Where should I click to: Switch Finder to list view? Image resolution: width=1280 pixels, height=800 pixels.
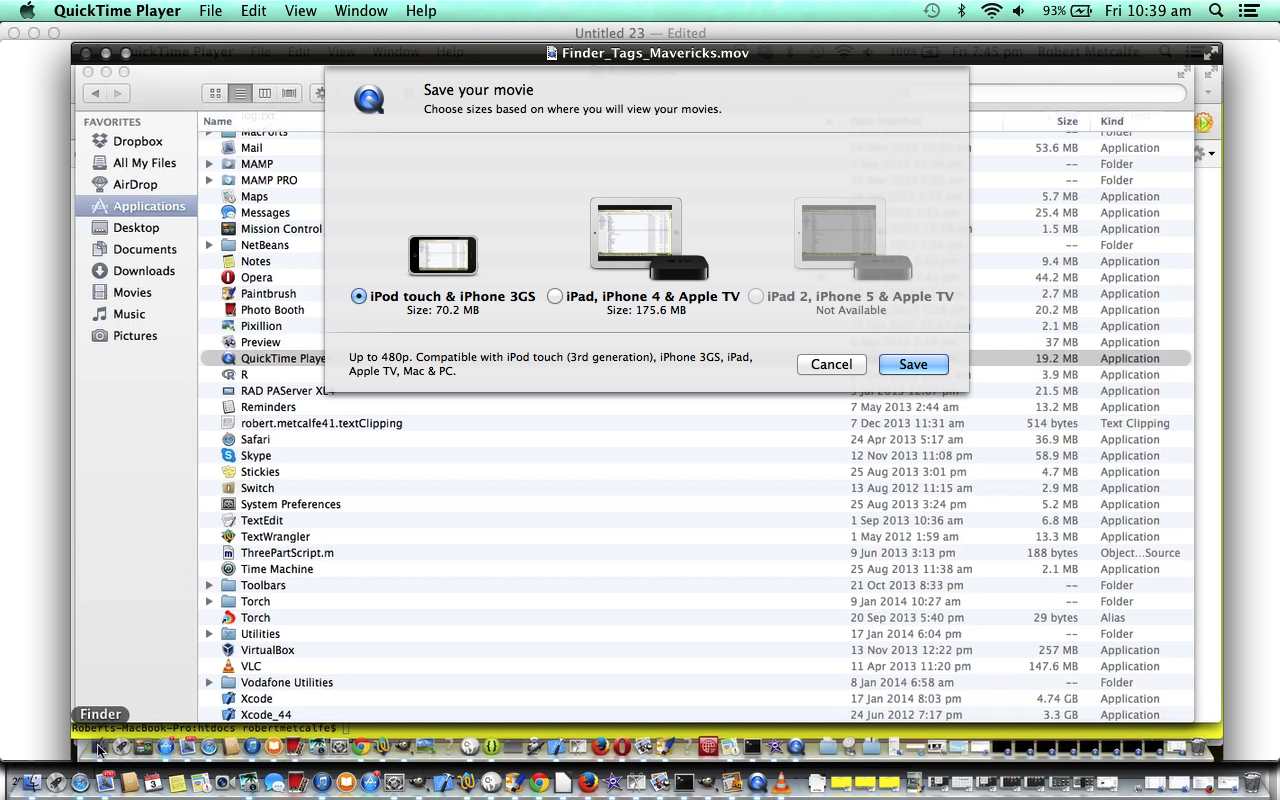pyautogui.click(x=240, y=93)
